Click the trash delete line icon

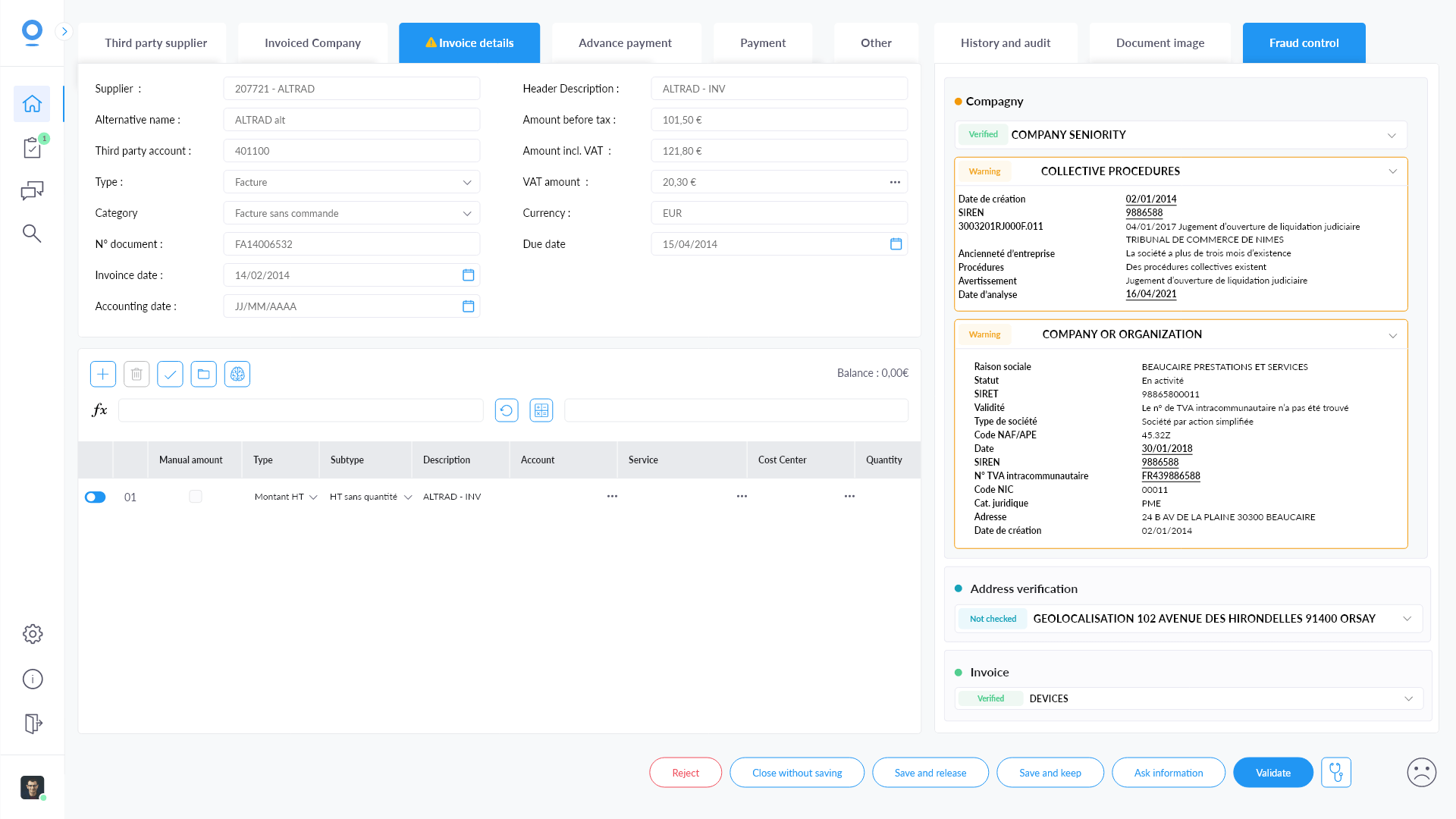[x=136, y=374]
